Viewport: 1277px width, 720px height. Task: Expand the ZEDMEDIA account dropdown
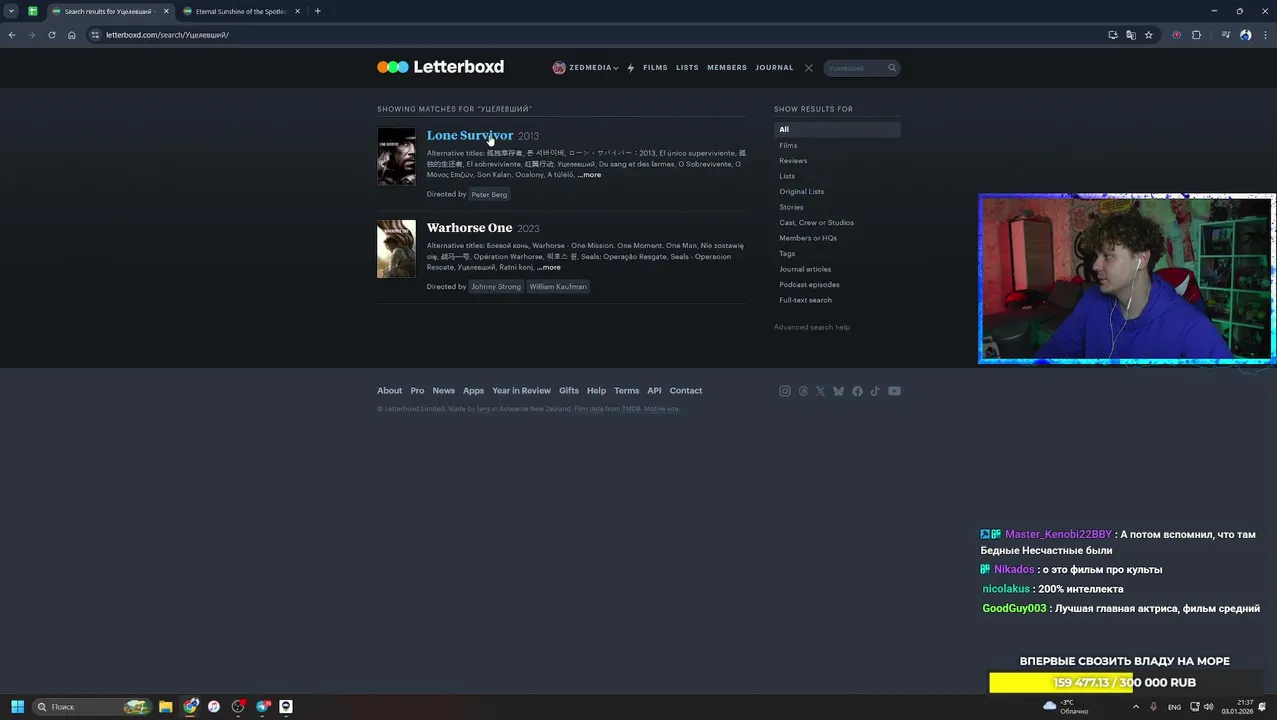pyautogui.click(x=585, y=68)
